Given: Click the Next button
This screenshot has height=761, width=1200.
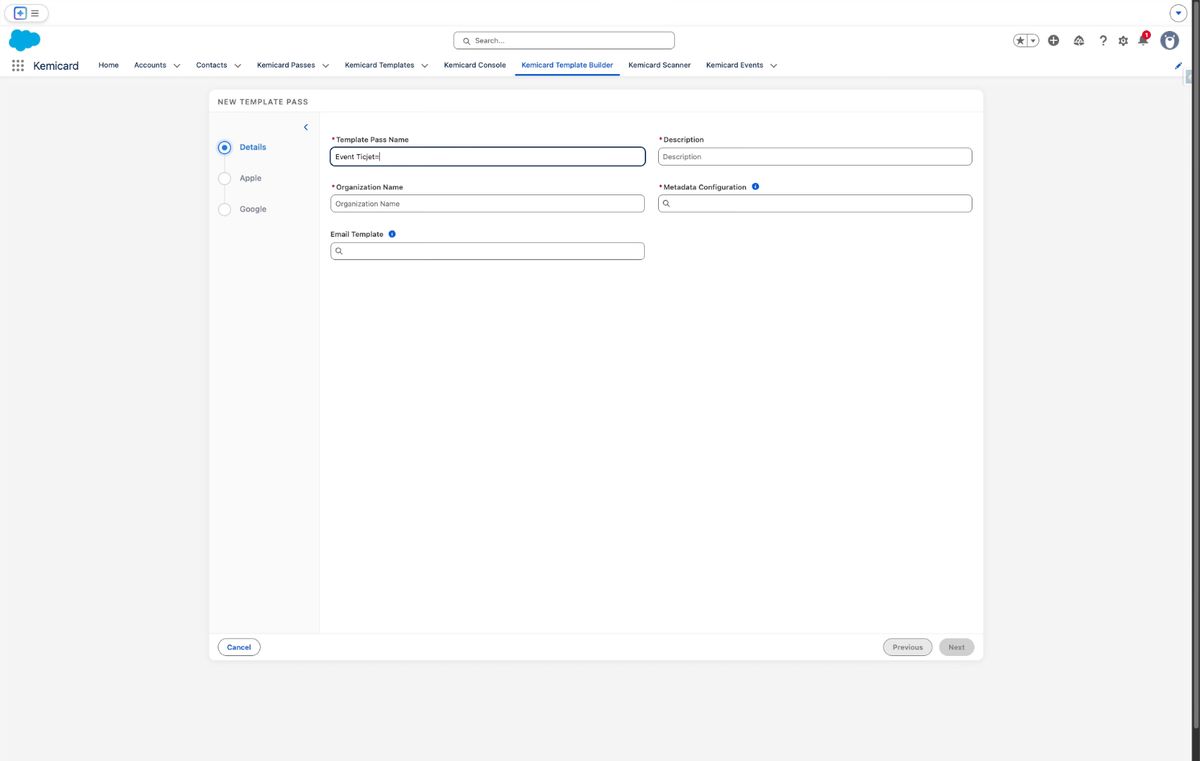Looking at the screenshot, I should click(x=956, y=647).
